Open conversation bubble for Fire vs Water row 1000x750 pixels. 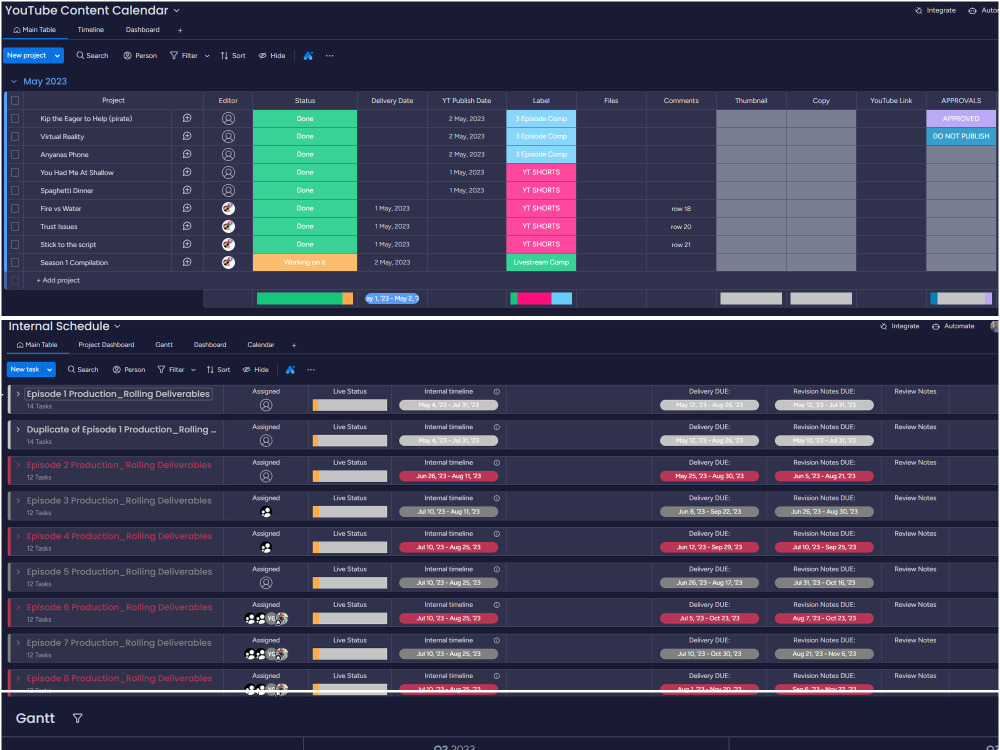[187, 208]
